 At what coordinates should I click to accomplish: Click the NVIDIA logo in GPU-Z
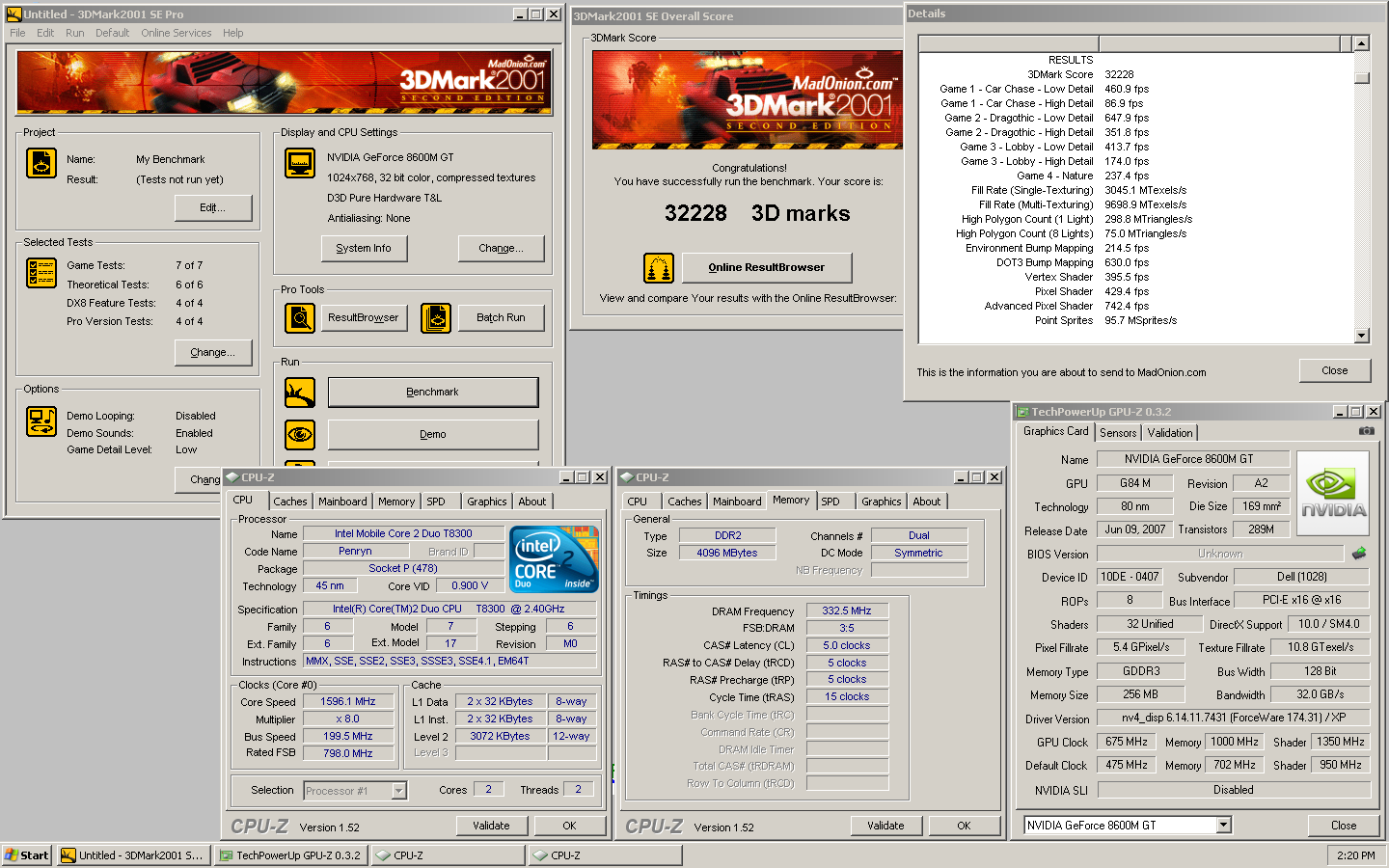(x=1333, y=495)
